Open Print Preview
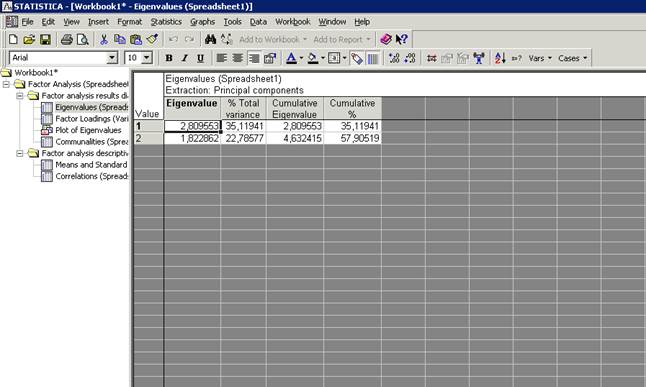This screenshot has width=646, height=387. coord(83,40)
